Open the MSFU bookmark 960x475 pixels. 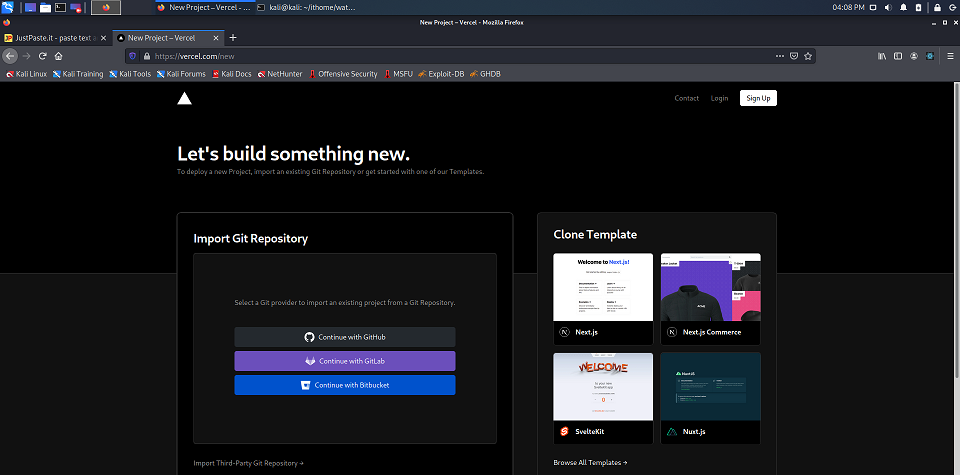[399, 74]
